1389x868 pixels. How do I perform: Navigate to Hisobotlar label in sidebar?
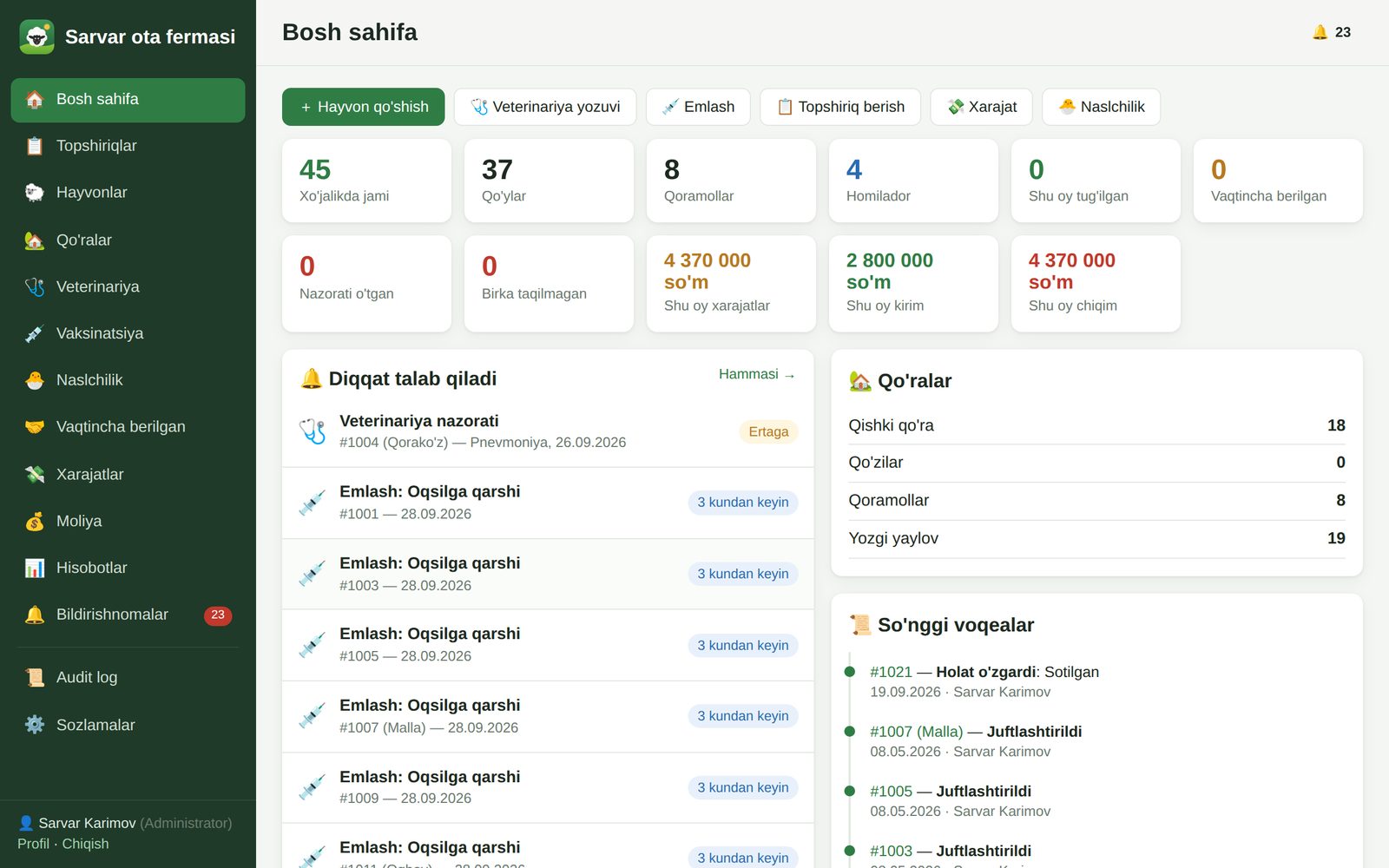(x=92, y=568)
